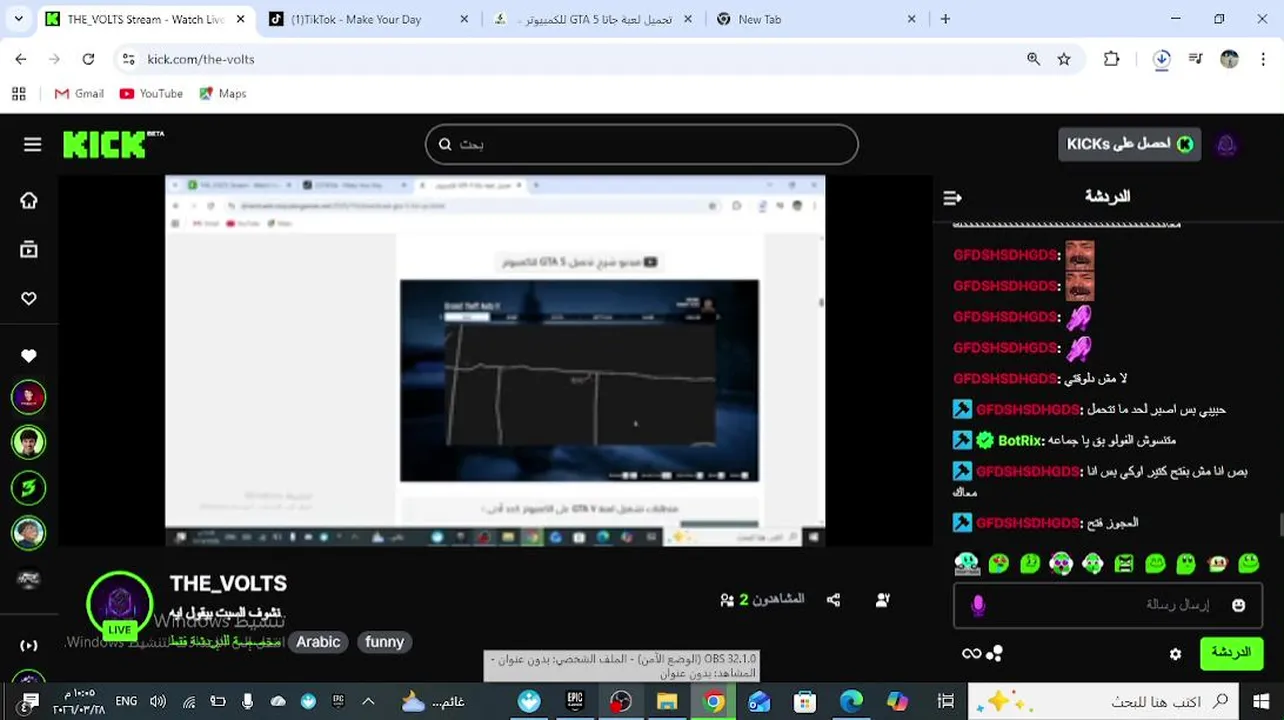
Task: Pick the angry square green emote
Action: click(1124, 565)
